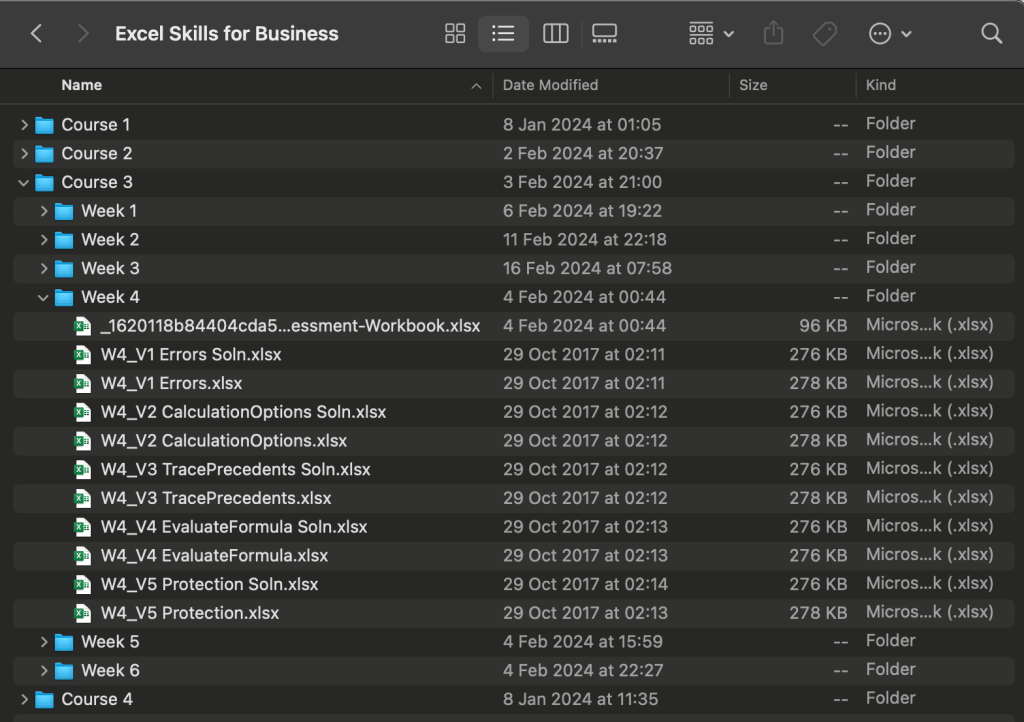Switch to icon grid view
The height and width of the screenshot is (722, 1024).
click(455, 34)
